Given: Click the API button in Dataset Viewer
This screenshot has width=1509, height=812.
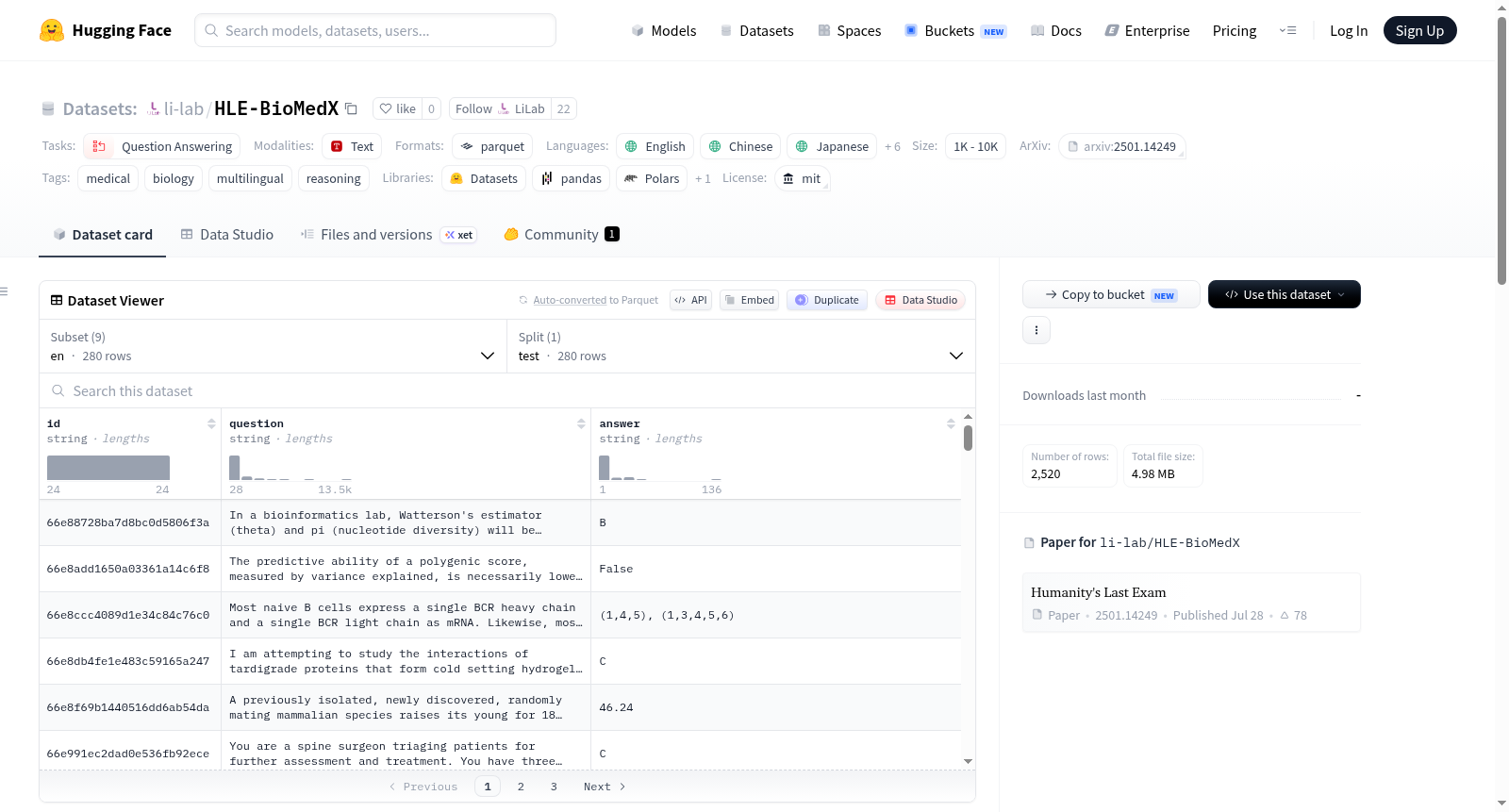Looking at the screenshot, I should [x=690, y=300].
